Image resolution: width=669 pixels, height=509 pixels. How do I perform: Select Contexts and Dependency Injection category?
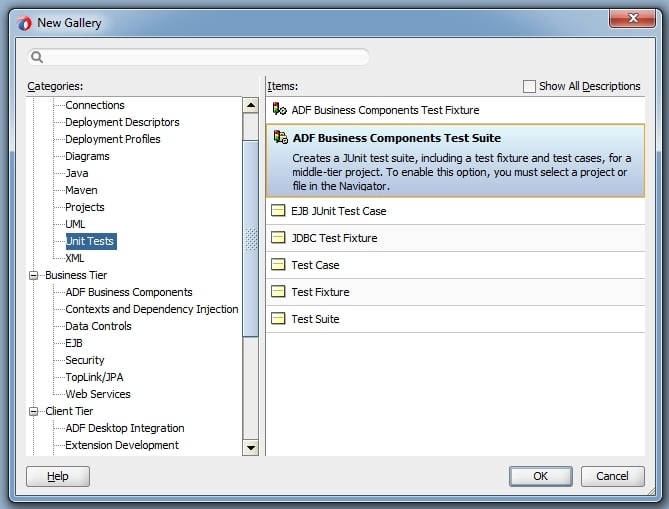point(151,309)
